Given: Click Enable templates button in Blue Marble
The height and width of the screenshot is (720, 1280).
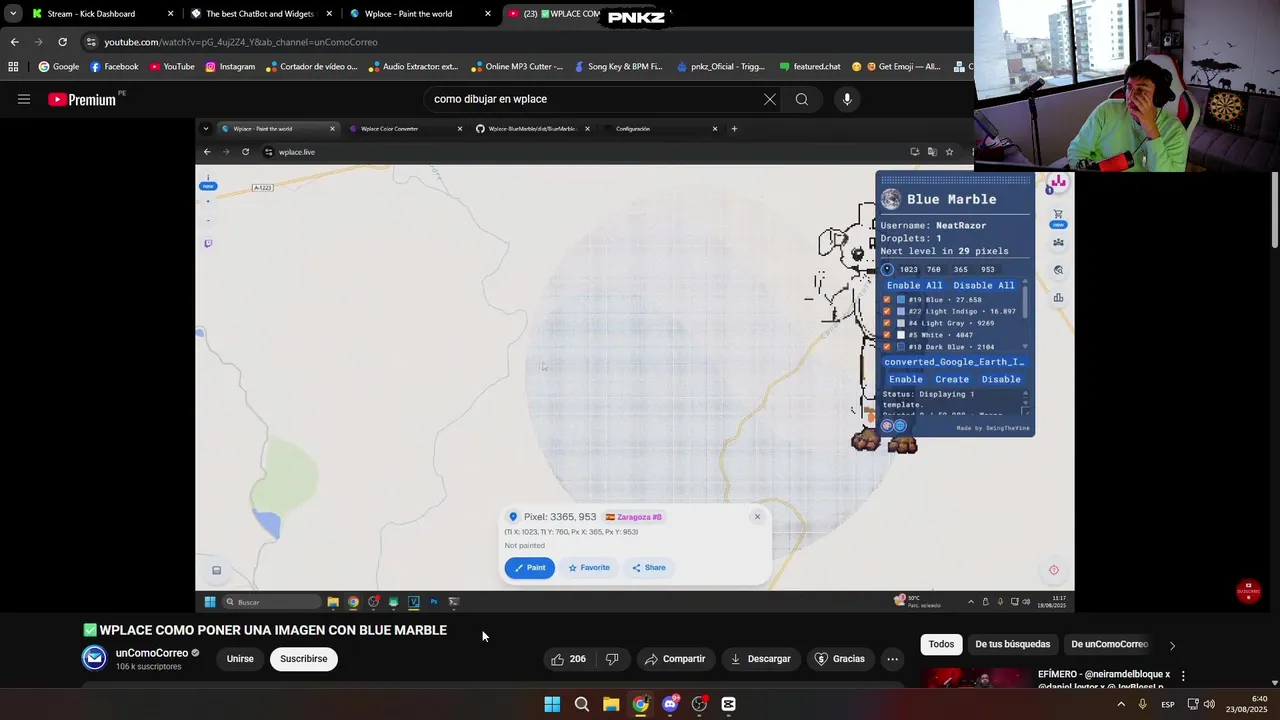Looking at the screenshot, I should (906, 379).
